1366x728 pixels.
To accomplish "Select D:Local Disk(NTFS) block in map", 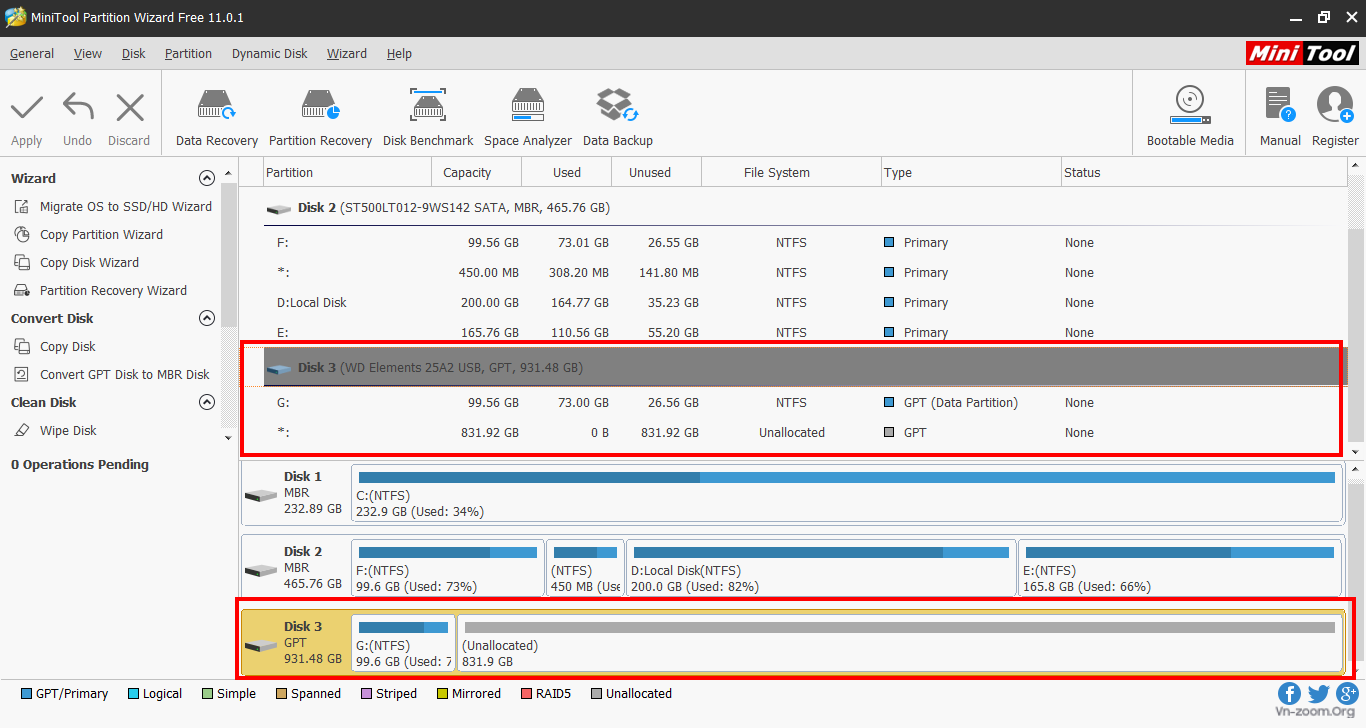I will pos(821,568).
